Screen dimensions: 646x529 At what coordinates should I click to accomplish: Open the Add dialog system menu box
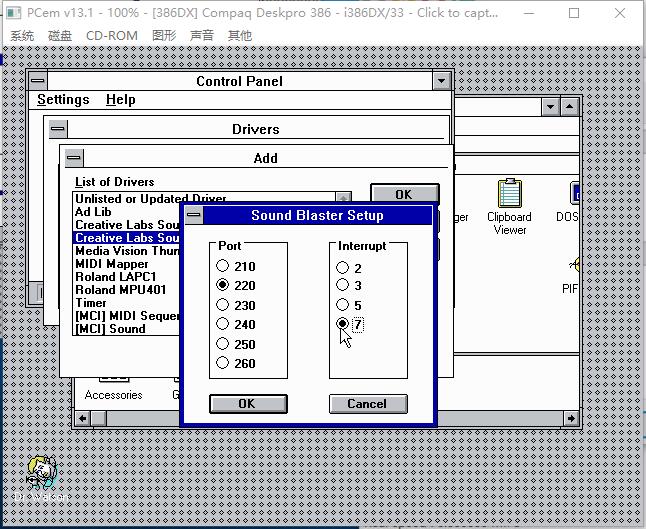[x=74, y=158]
